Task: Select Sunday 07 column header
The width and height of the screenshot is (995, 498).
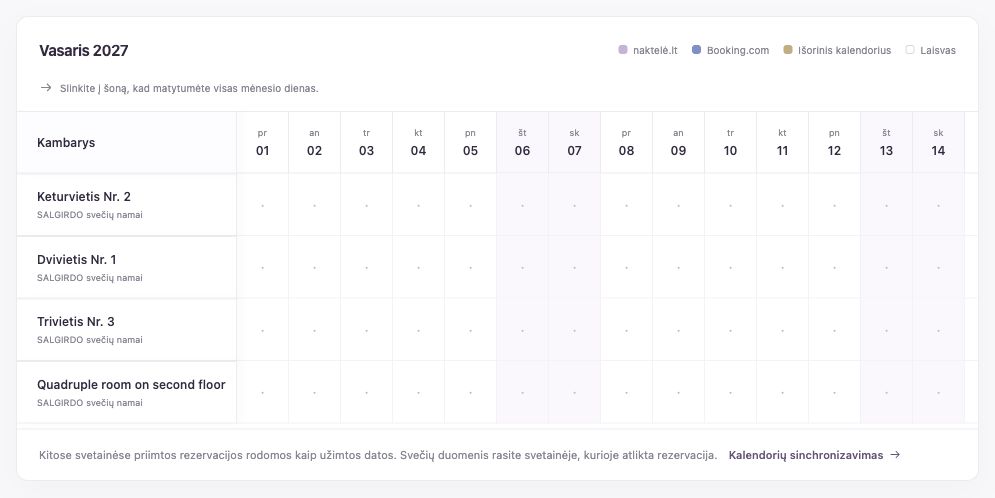Action: click(x=575, y=143)
